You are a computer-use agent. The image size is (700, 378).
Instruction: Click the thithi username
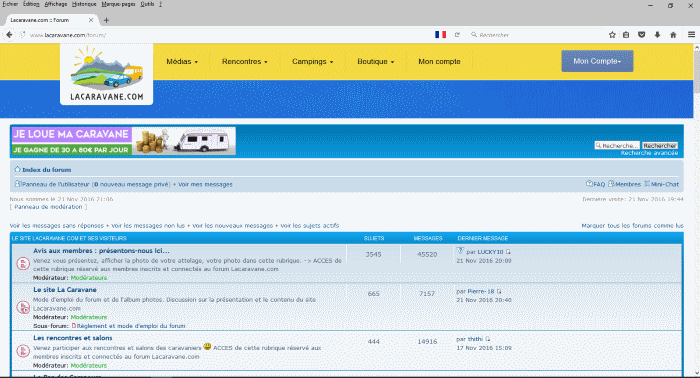click(475, 339)
